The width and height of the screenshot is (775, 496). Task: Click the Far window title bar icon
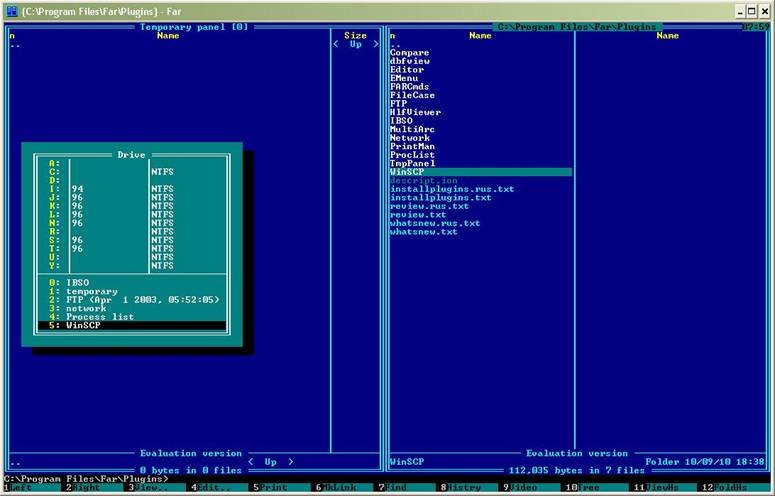click(x=11, y=11)
